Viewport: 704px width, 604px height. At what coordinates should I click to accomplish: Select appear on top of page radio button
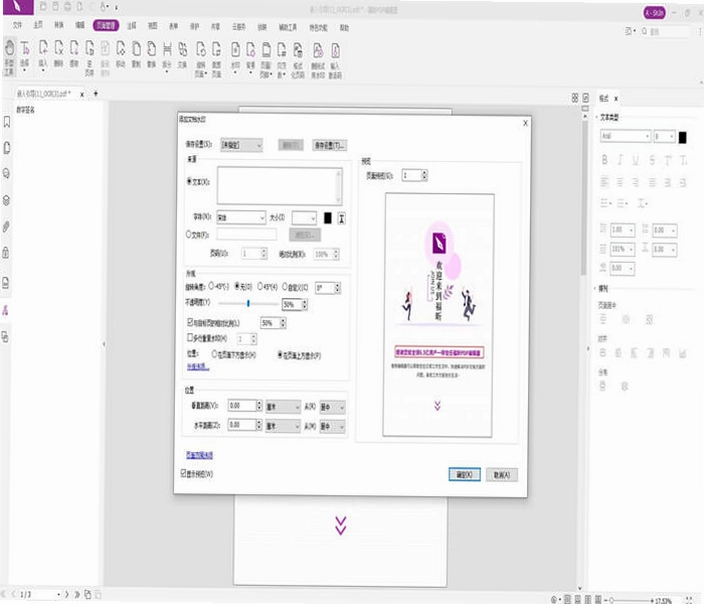point(280,355)
